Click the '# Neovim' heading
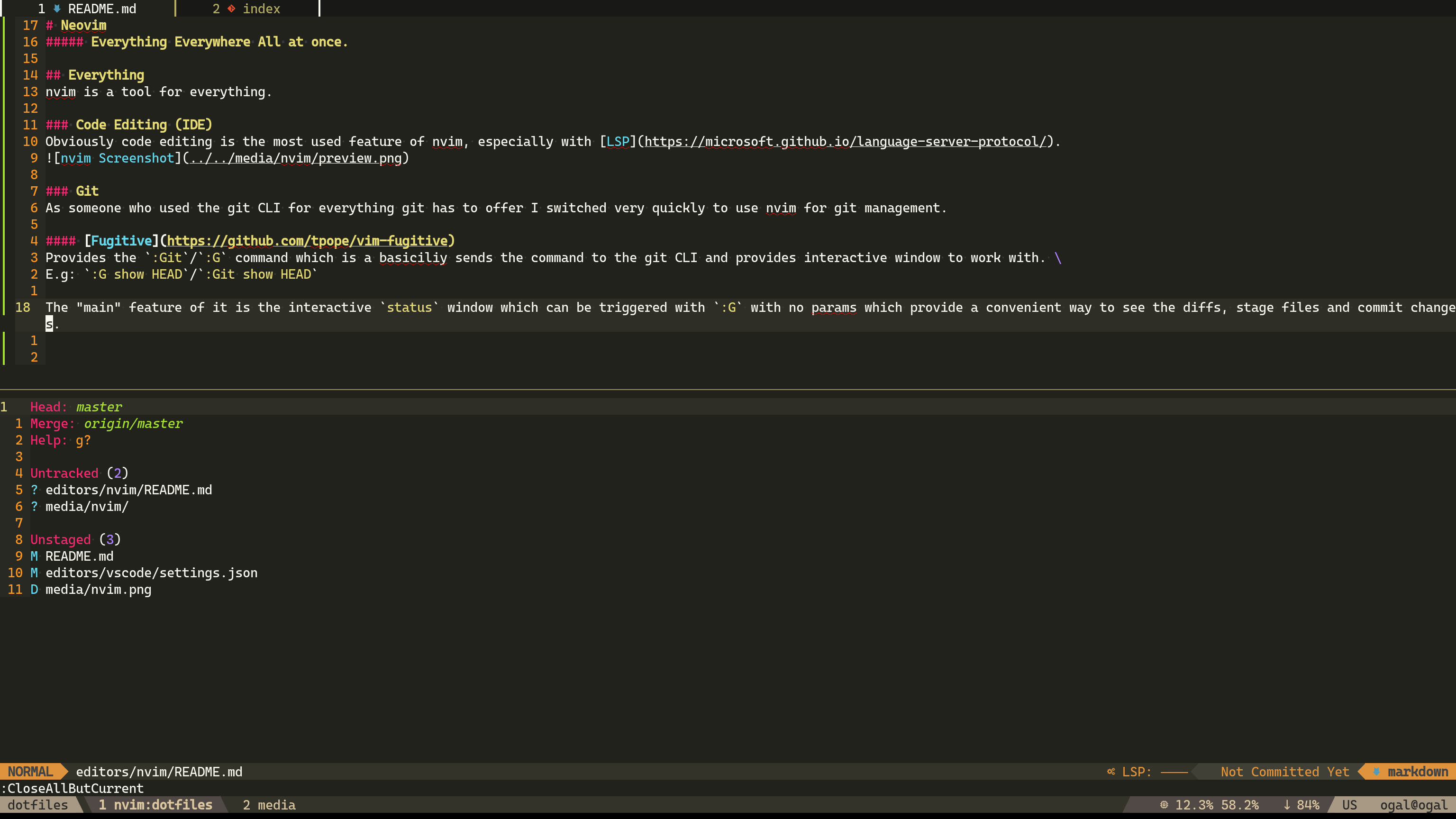1456x819 pixels. [76, 25]
